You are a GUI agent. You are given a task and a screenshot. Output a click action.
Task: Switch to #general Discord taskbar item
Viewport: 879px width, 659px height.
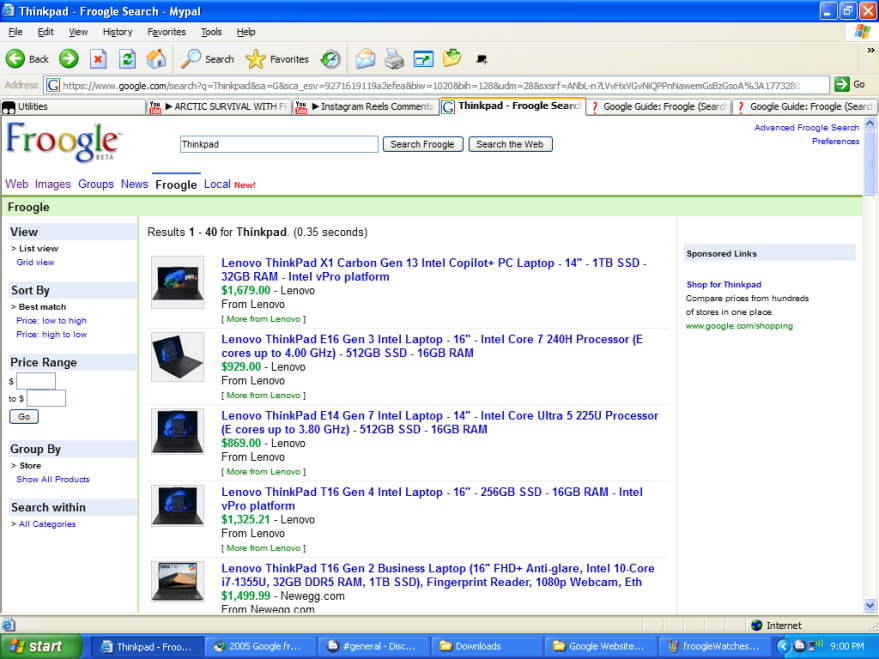point(373,646)
